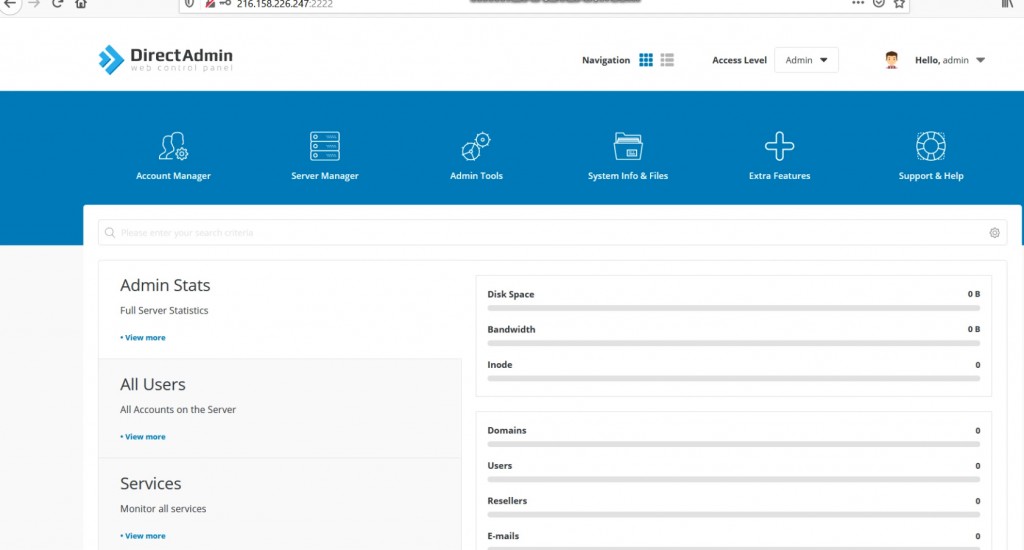Open System Info & Files icon
Screen dimensions: 1024x550
tap(628, 146)
